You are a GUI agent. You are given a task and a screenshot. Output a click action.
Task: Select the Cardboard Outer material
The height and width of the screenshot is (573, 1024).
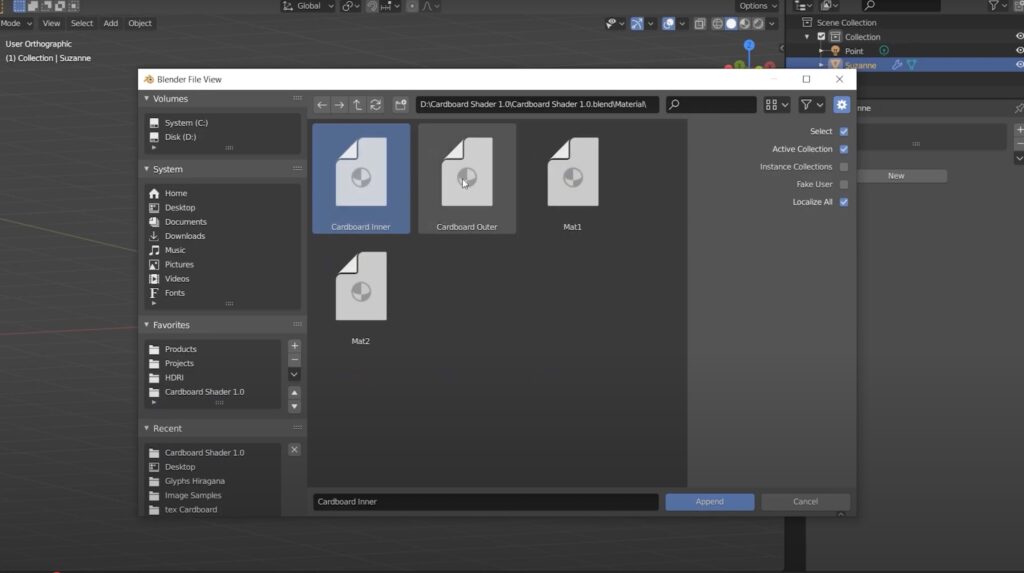click(x=467, y=178)
